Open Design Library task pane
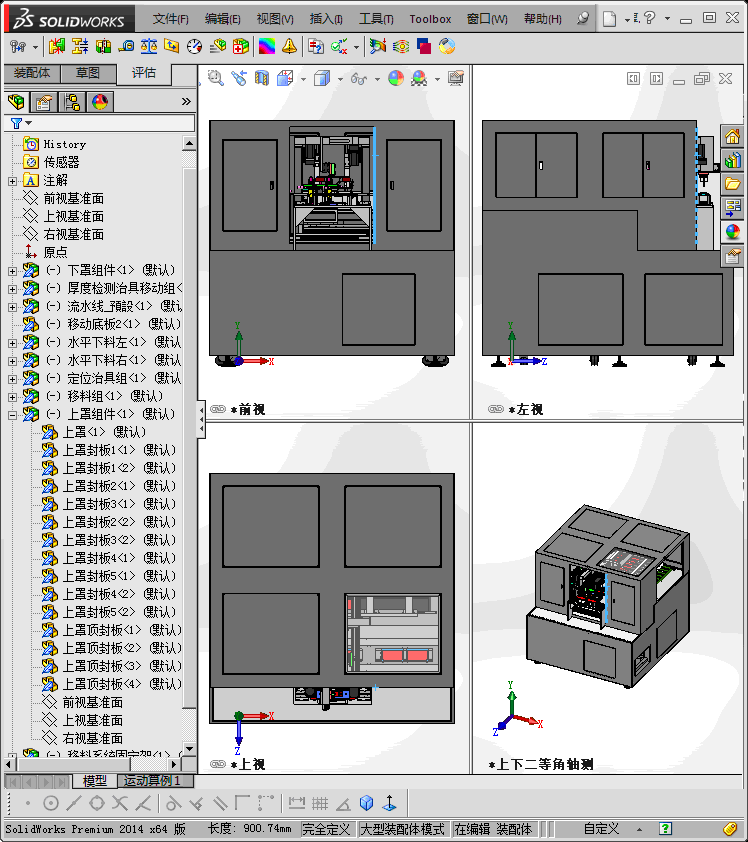Image resolution: width=748 pixels, height=842 pixels. click(x=734, y=161)
